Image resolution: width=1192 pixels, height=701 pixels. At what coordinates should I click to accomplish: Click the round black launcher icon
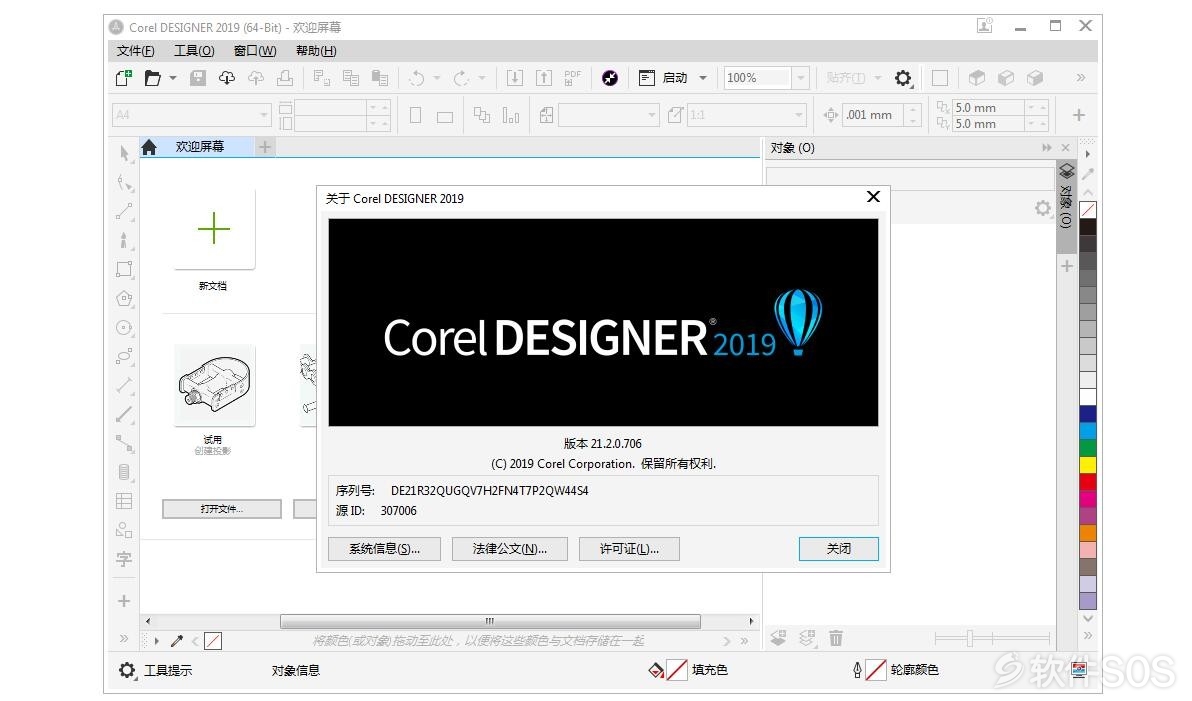click(610, 78)
